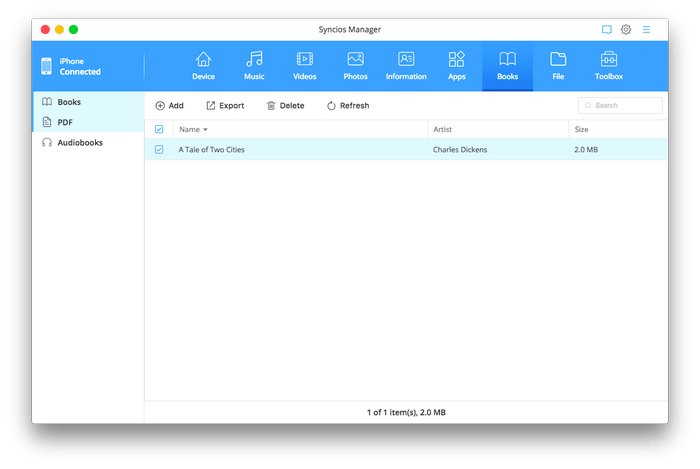Uncheck A Tale of Two Cities checkbox
Screen dimensions: 700x469
point(159,149)
